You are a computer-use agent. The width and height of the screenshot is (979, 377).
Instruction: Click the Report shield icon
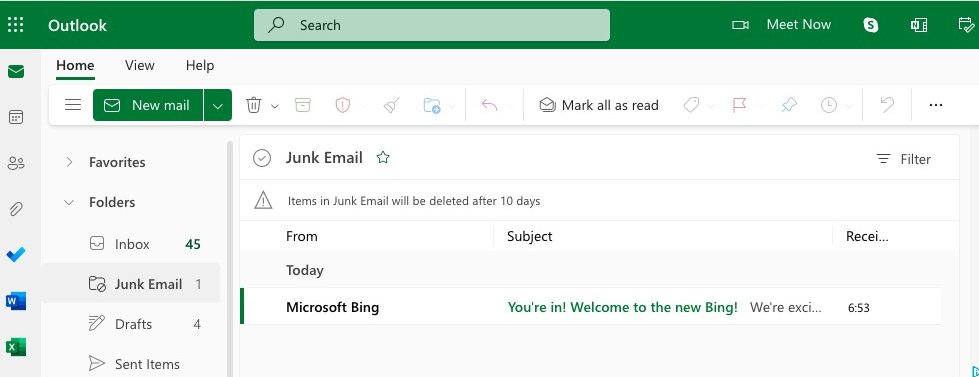click(x=343, y=105)
